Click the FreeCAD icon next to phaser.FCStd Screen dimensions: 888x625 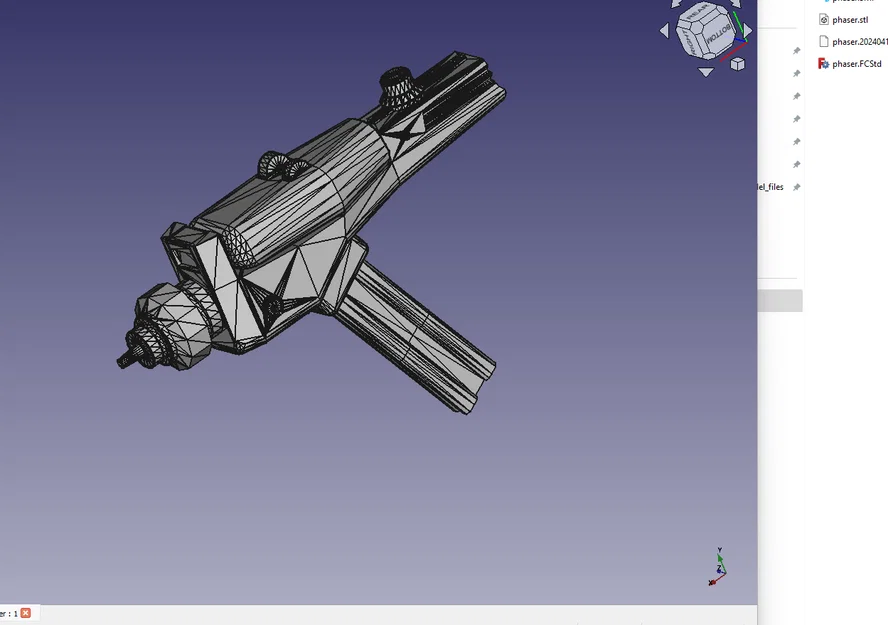click(822, 63)
